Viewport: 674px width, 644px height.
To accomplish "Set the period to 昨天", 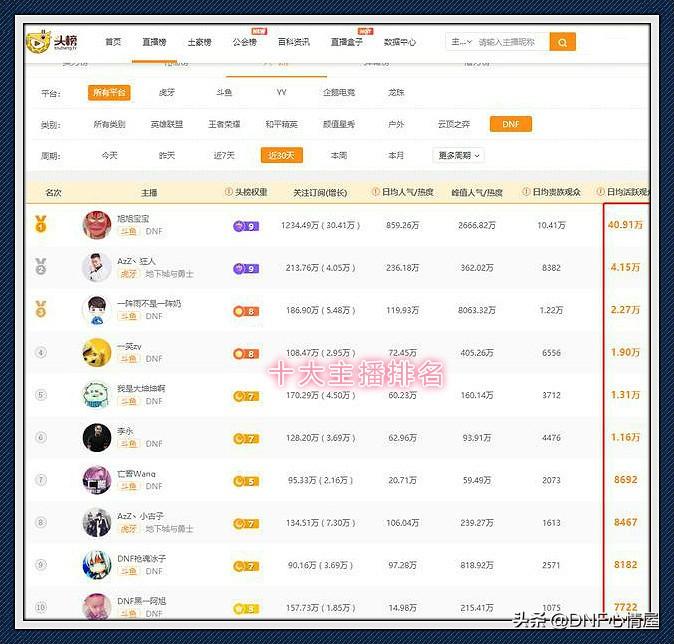I will point(167,155).
